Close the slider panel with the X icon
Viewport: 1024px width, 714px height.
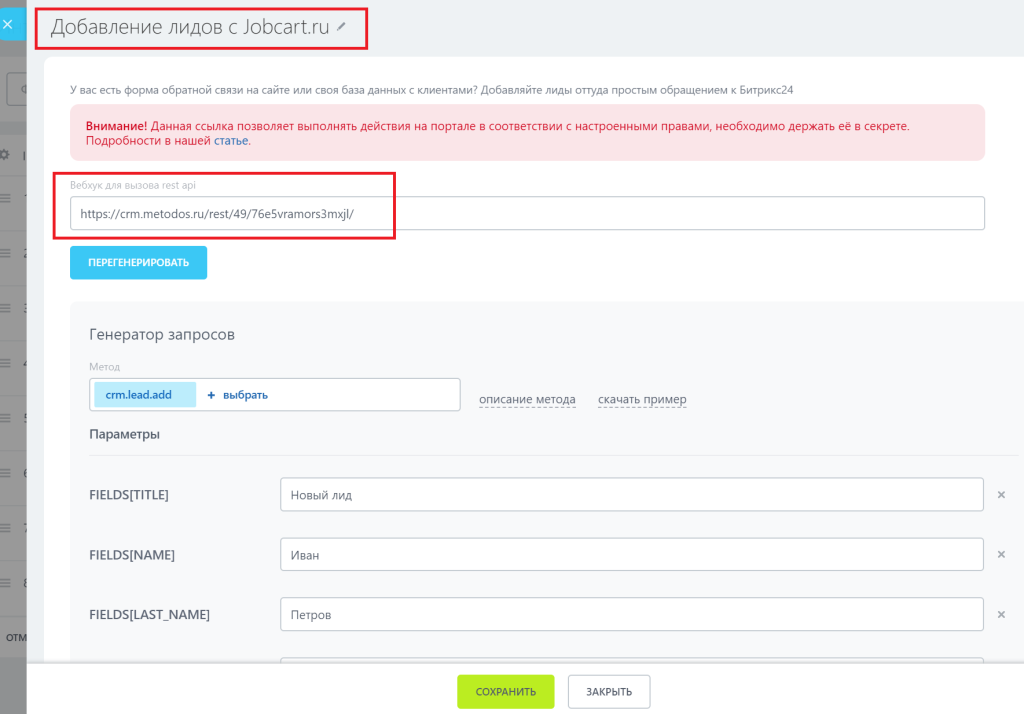click(8, 24)
